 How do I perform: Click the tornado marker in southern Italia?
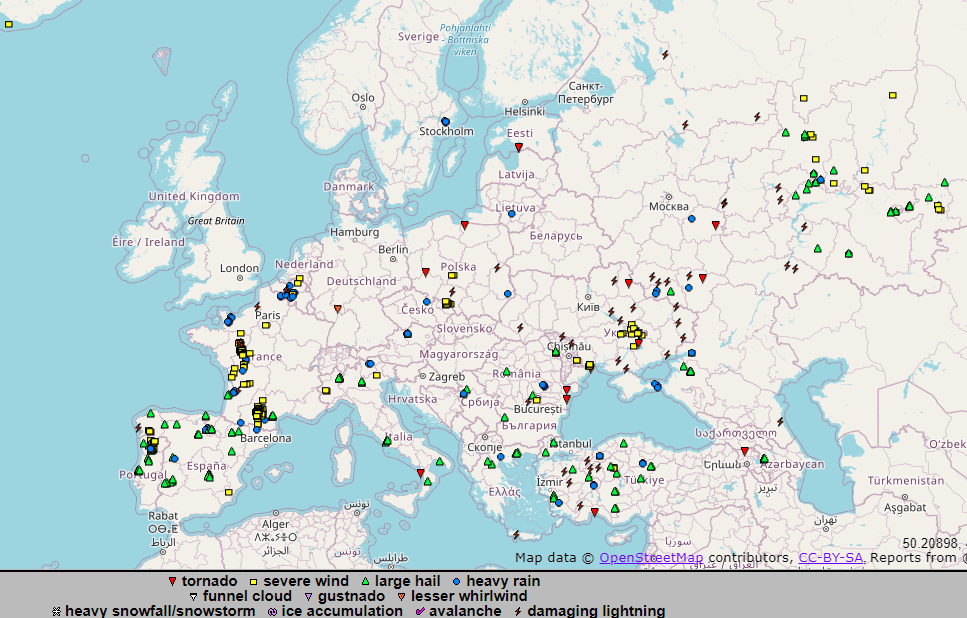tap(421, 473)
